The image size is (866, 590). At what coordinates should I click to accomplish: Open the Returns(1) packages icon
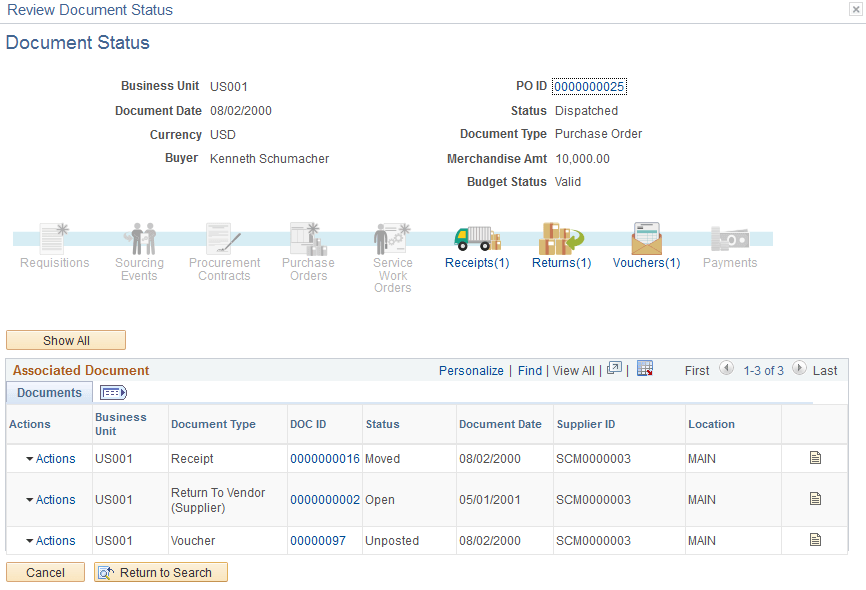pos(561,240)
